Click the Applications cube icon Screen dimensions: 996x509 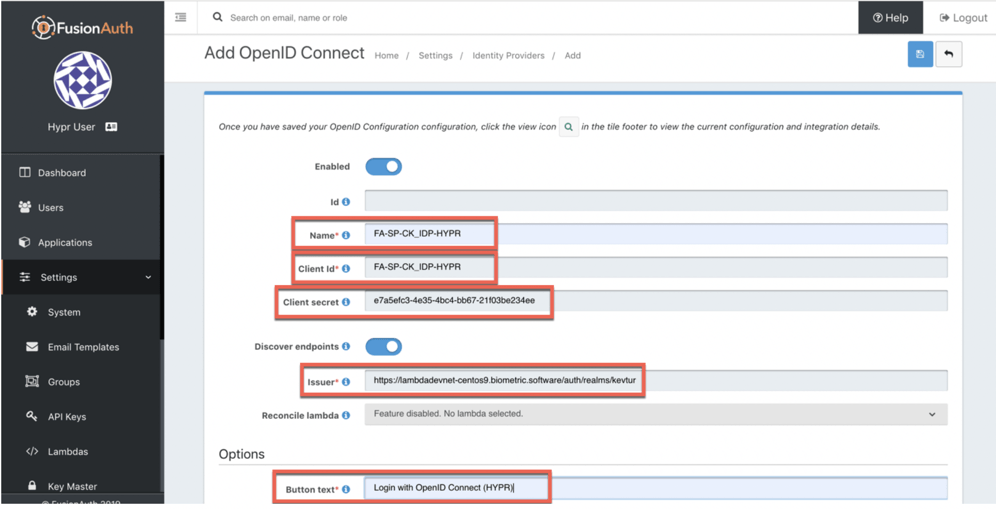[x=25, y=242]
